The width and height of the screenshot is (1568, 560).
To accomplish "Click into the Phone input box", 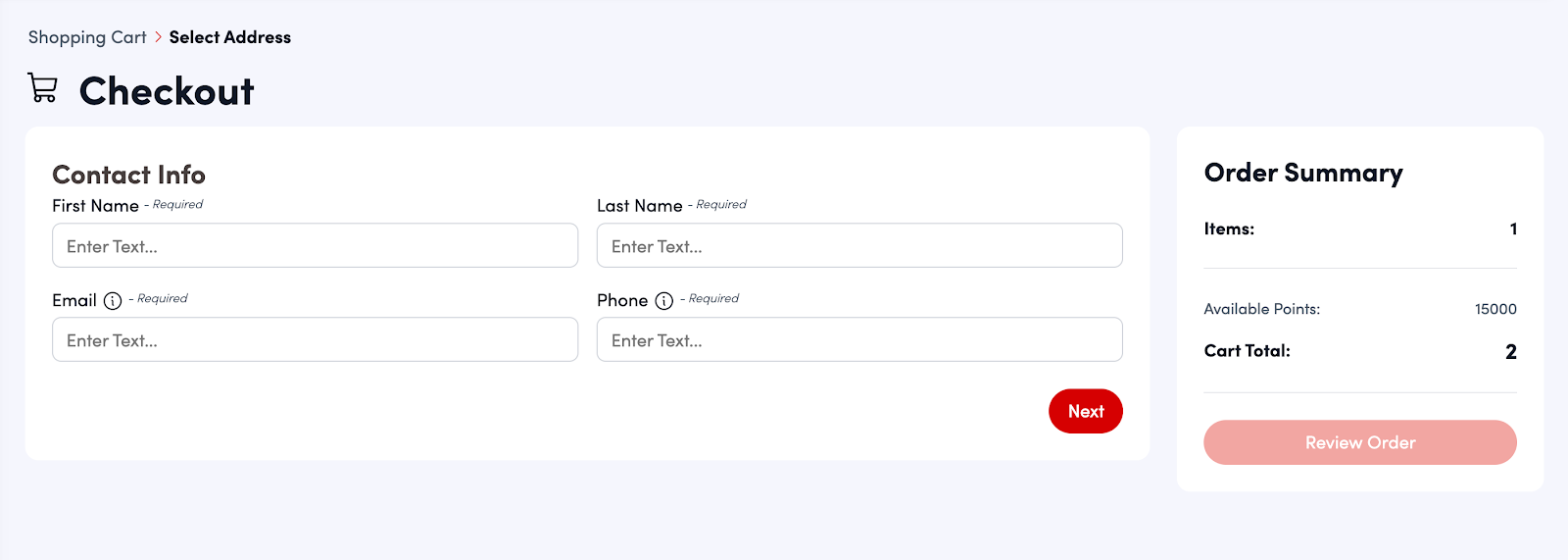I will pos(859,339).
